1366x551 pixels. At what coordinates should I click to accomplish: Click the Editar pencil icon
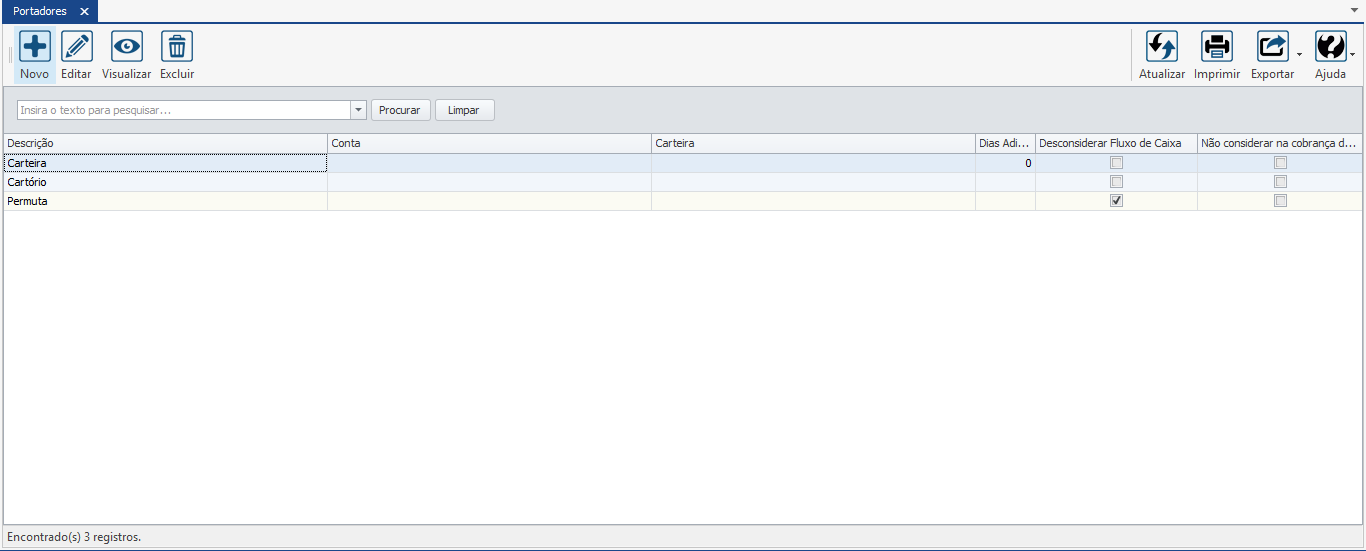pos(76,47)
